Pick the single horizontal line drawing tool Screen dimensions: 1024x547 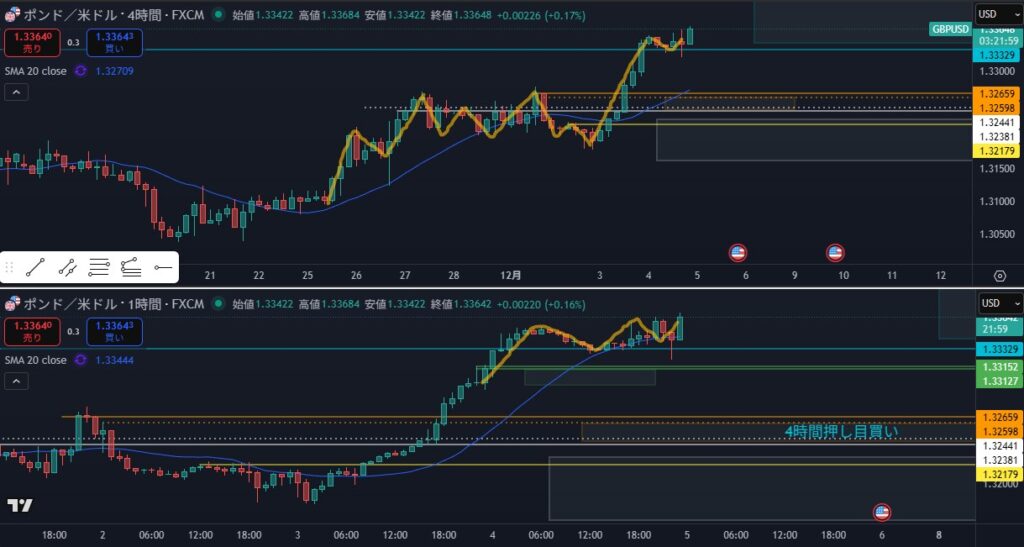(163, 267)
